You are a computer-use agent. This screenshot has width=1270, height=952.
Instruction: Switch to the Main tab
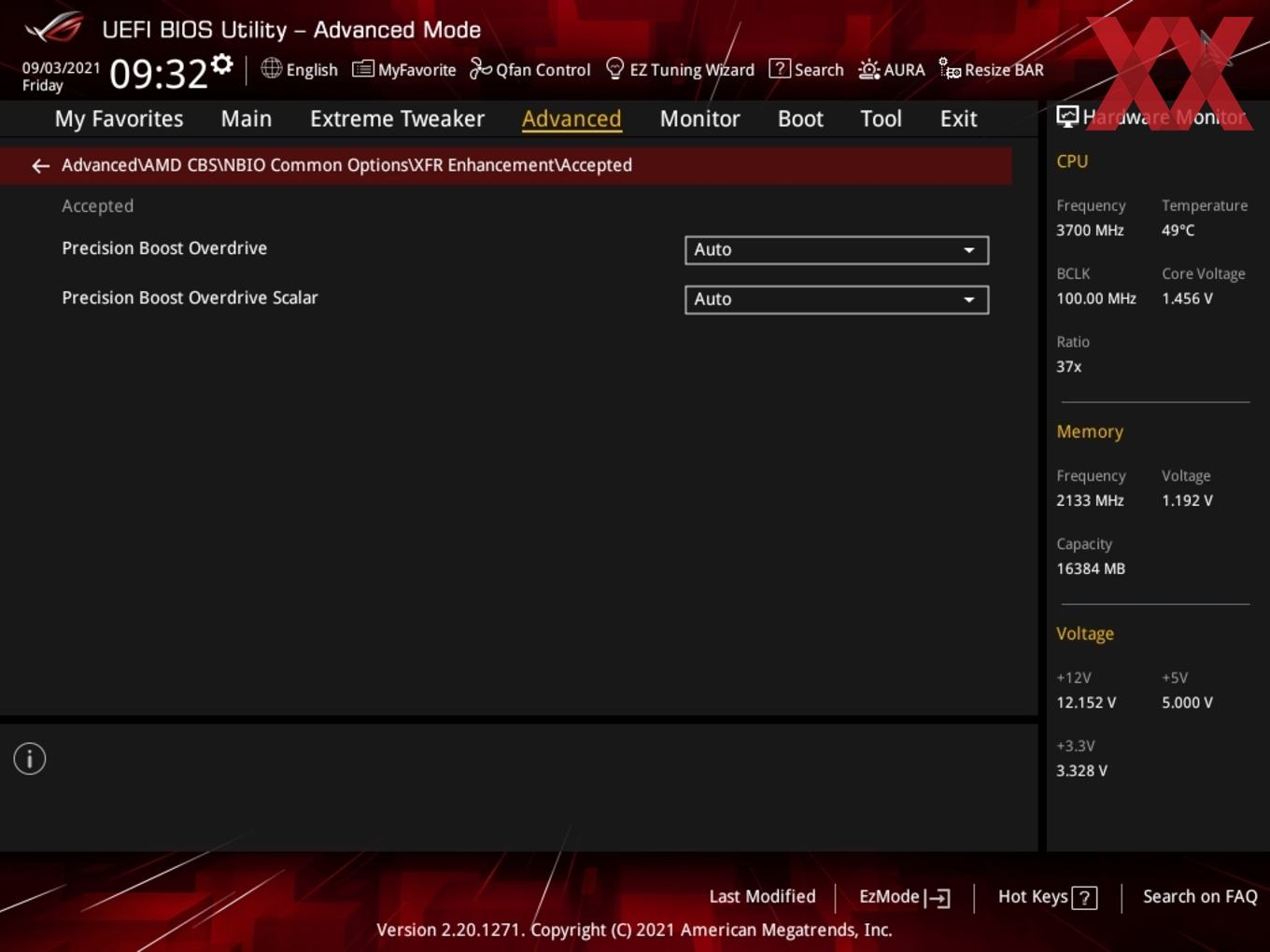(x=247, y=119)
